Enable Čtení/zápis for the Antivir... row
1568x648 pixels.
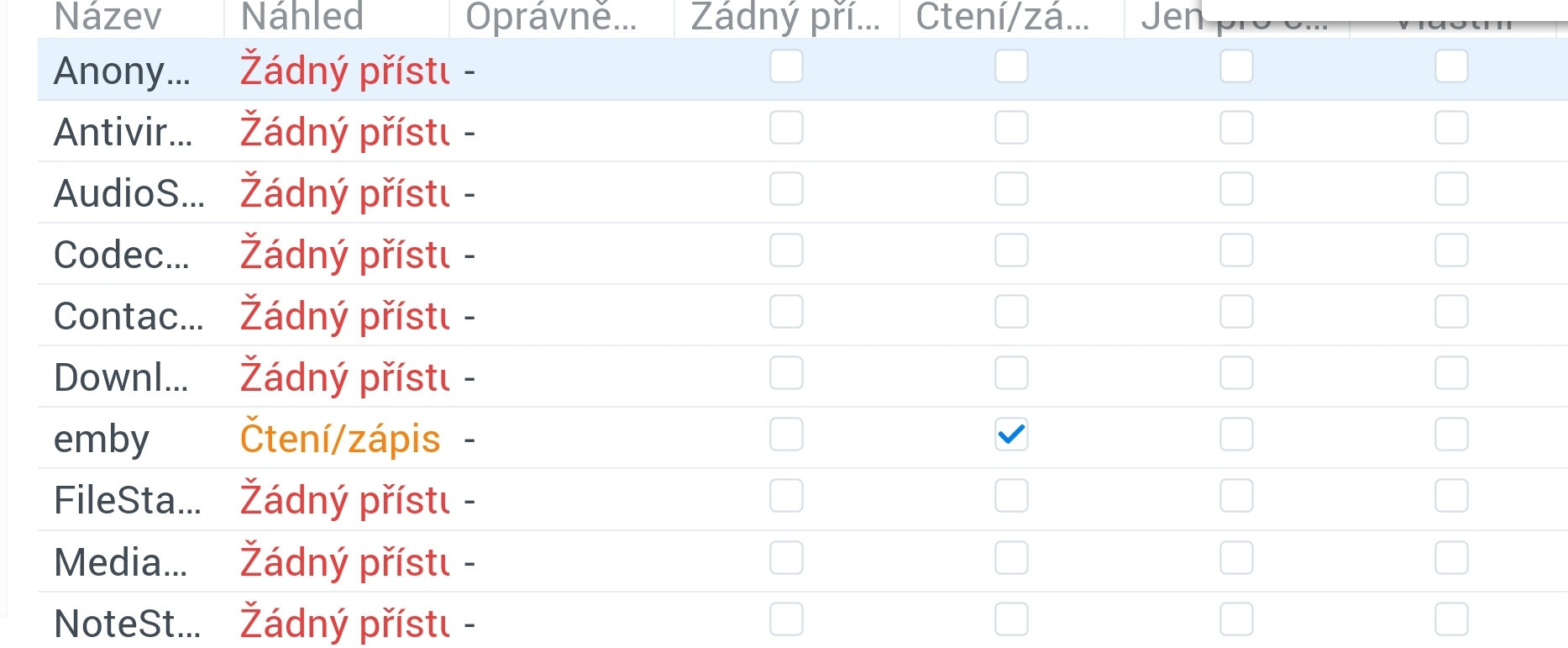point(1011,128)
